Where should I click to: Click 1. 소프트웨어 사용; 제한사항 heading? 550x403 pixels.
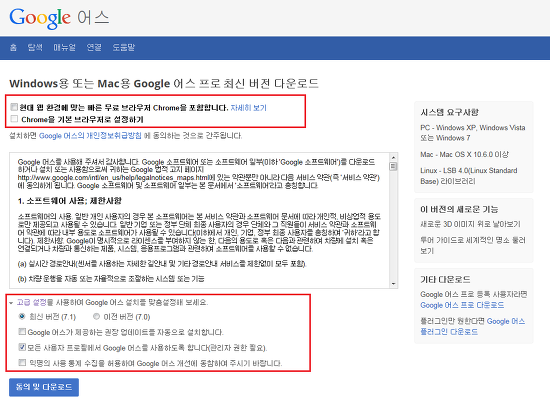point(69,201)
